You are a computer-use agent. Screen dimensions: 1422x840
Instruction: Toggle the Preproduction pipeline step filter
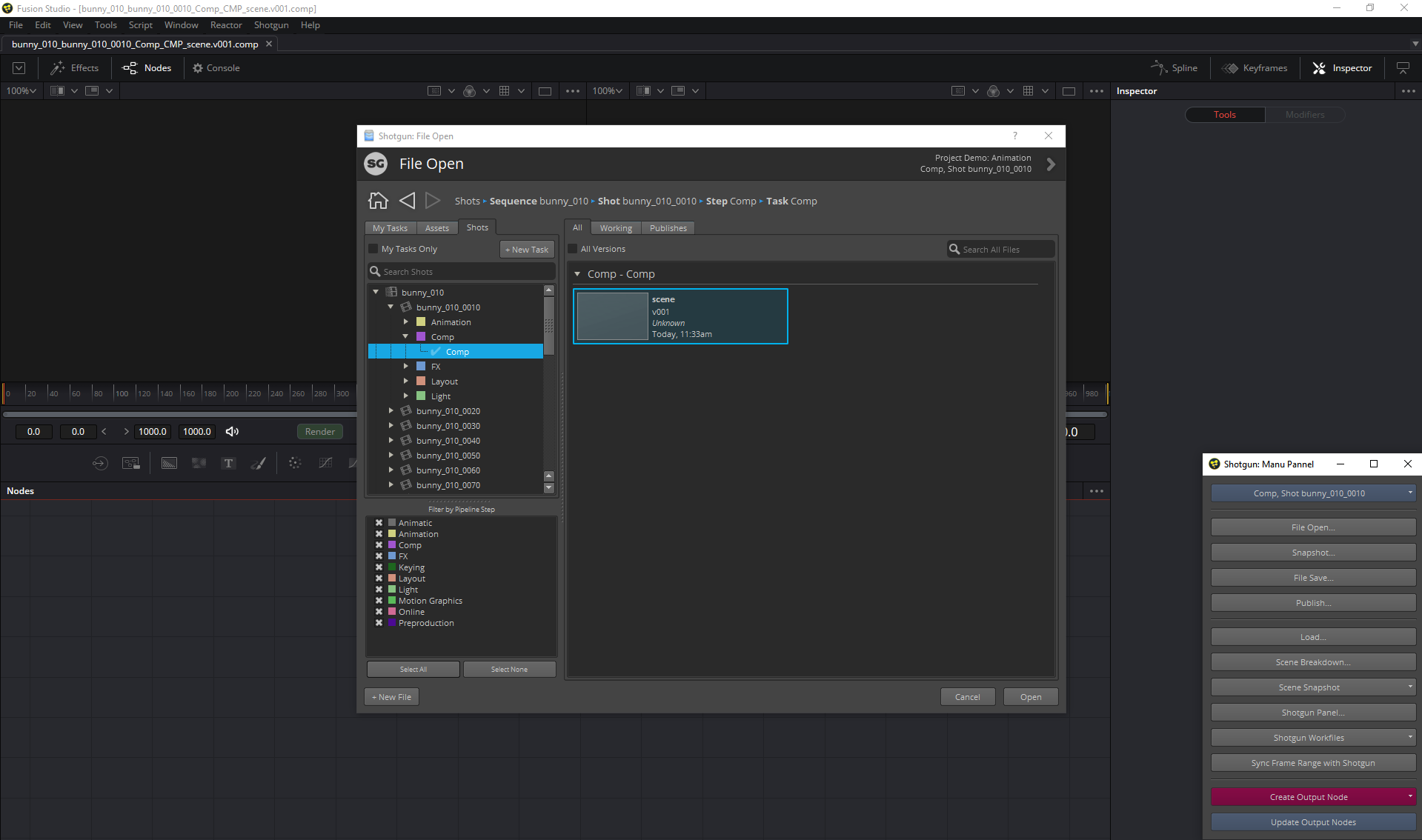pos(379,623)
